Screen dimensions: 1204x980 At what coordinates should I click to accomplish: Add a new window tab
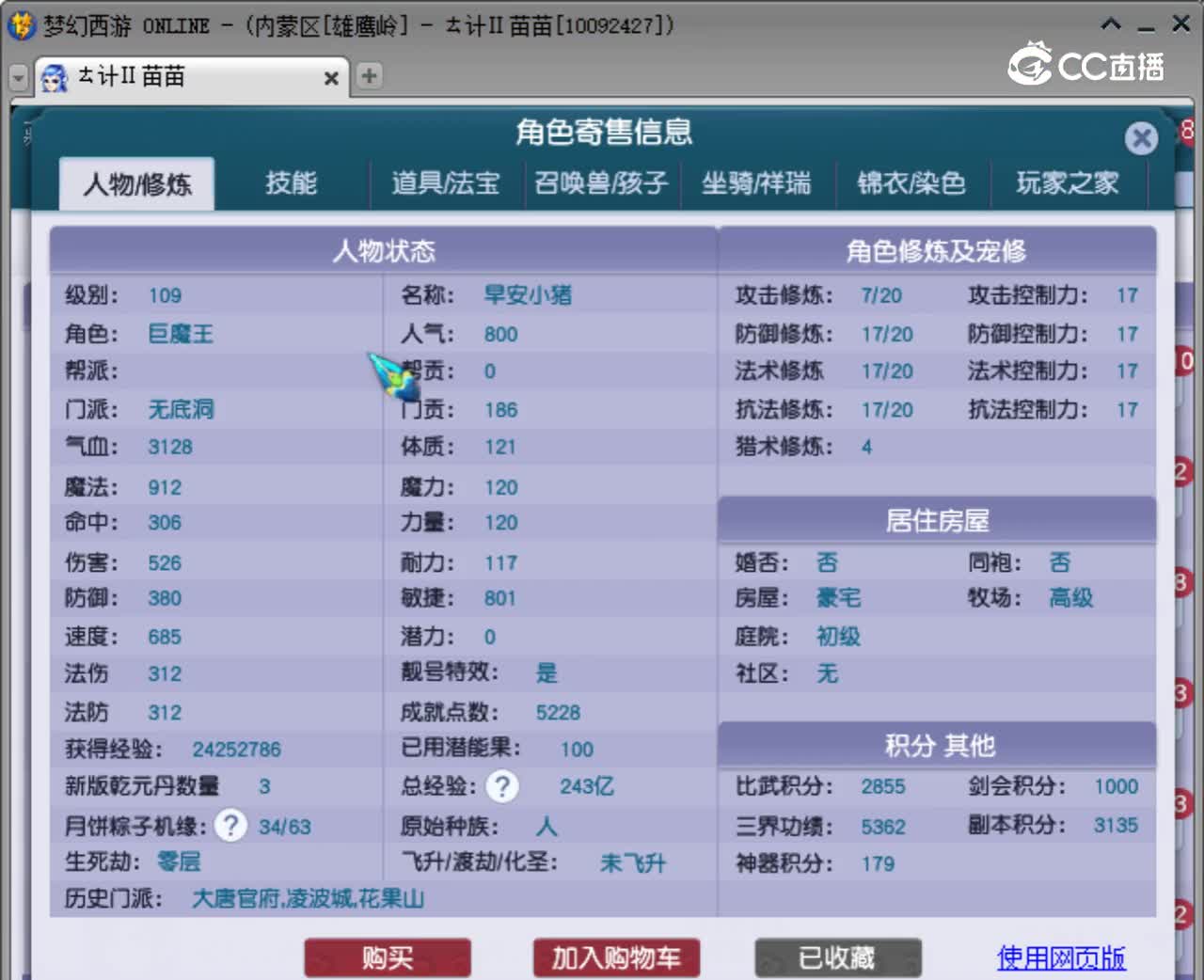click(370, 75)
